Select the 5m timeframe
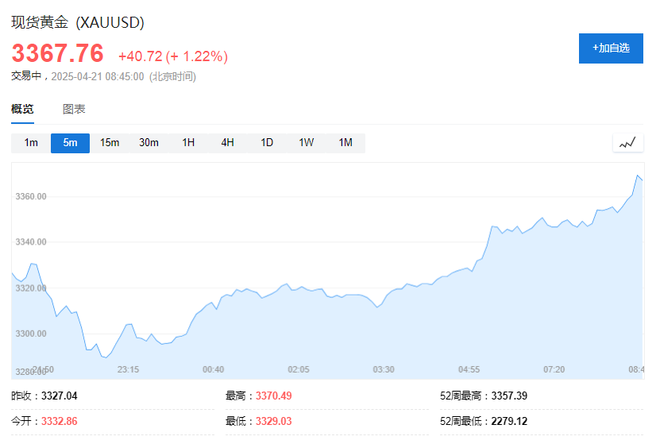The width and height of the screenshot is (660, 444). pyautogui.click(x=70, y=143)
